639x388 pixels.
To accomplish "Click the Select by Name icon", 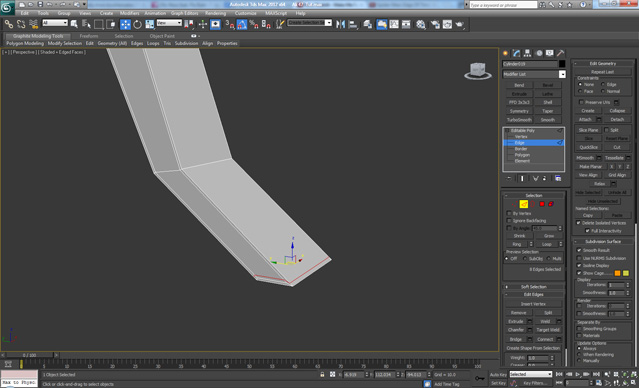I will coord(86,24).
